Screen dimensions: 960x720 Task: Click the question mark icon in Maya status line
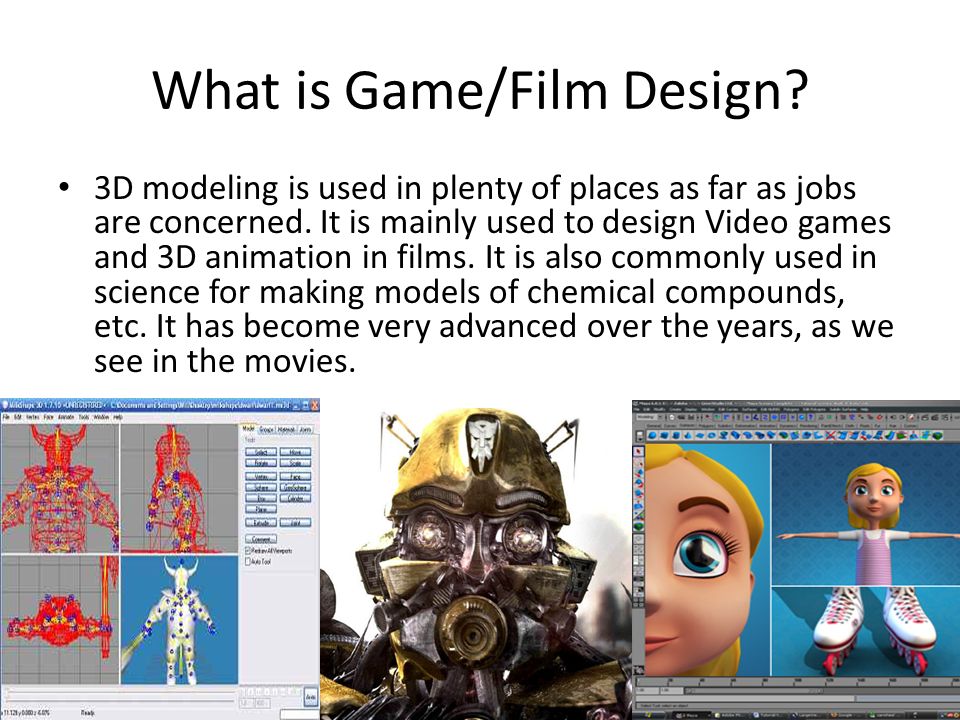pos(810,417)
